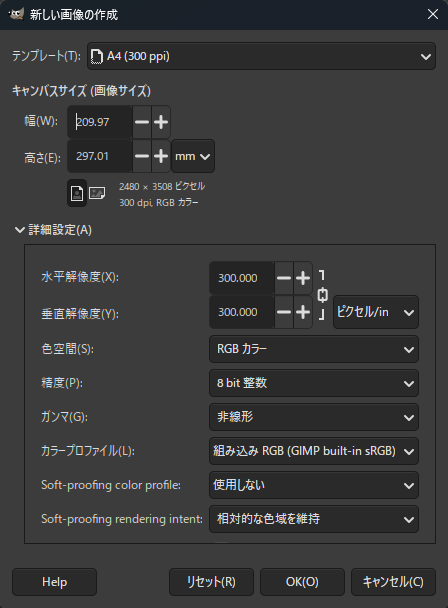The width and height of the screenshot is (448, 608).
Task: Increase width with plus button
Action: click(161, 122)
